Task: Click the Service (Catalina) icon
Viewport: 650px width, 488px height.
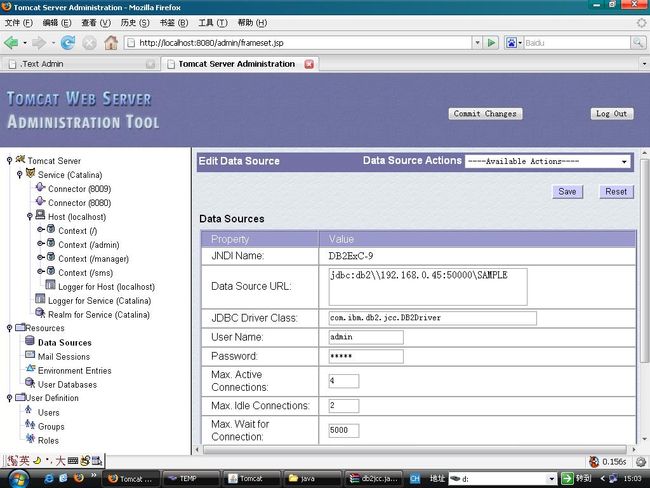Action: tap(30, 173)
